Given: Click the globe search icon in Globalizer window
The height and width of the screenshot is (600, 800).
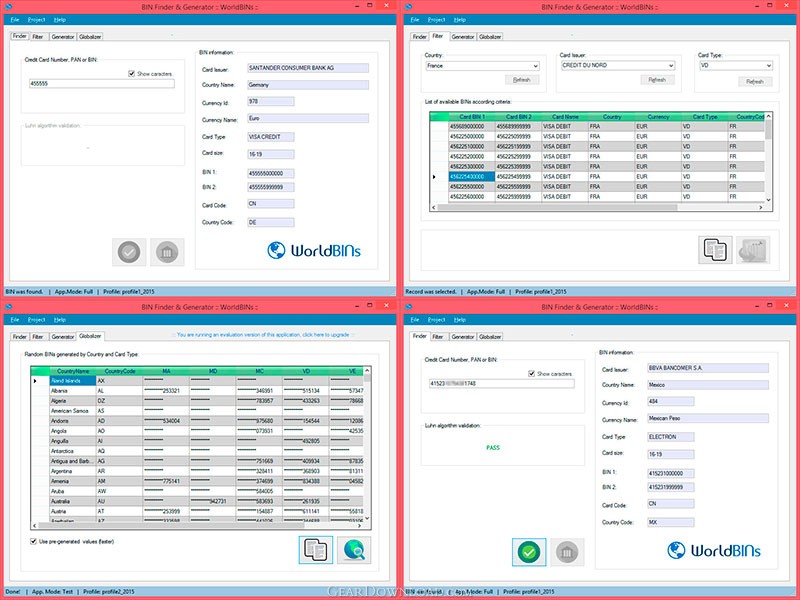Looking at the screenshot, I should [x=354, y=549].
